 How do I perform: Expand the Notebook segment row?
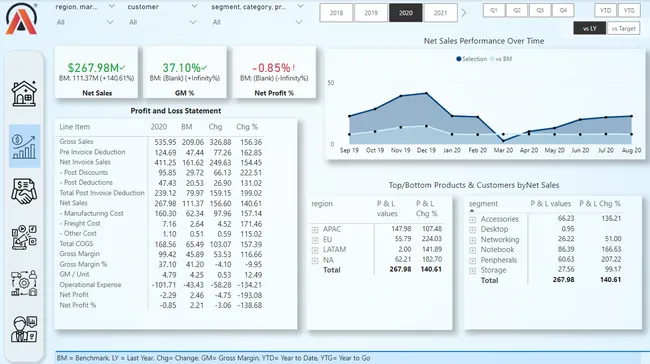pyautogui.click(x=472, y=250)
